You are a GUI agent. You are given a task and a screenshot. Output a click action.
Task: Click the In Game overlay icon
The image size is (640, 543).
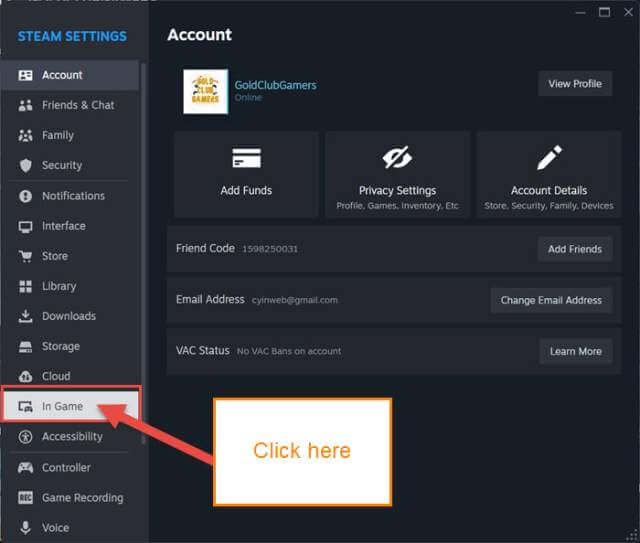[x=25, y=407]
